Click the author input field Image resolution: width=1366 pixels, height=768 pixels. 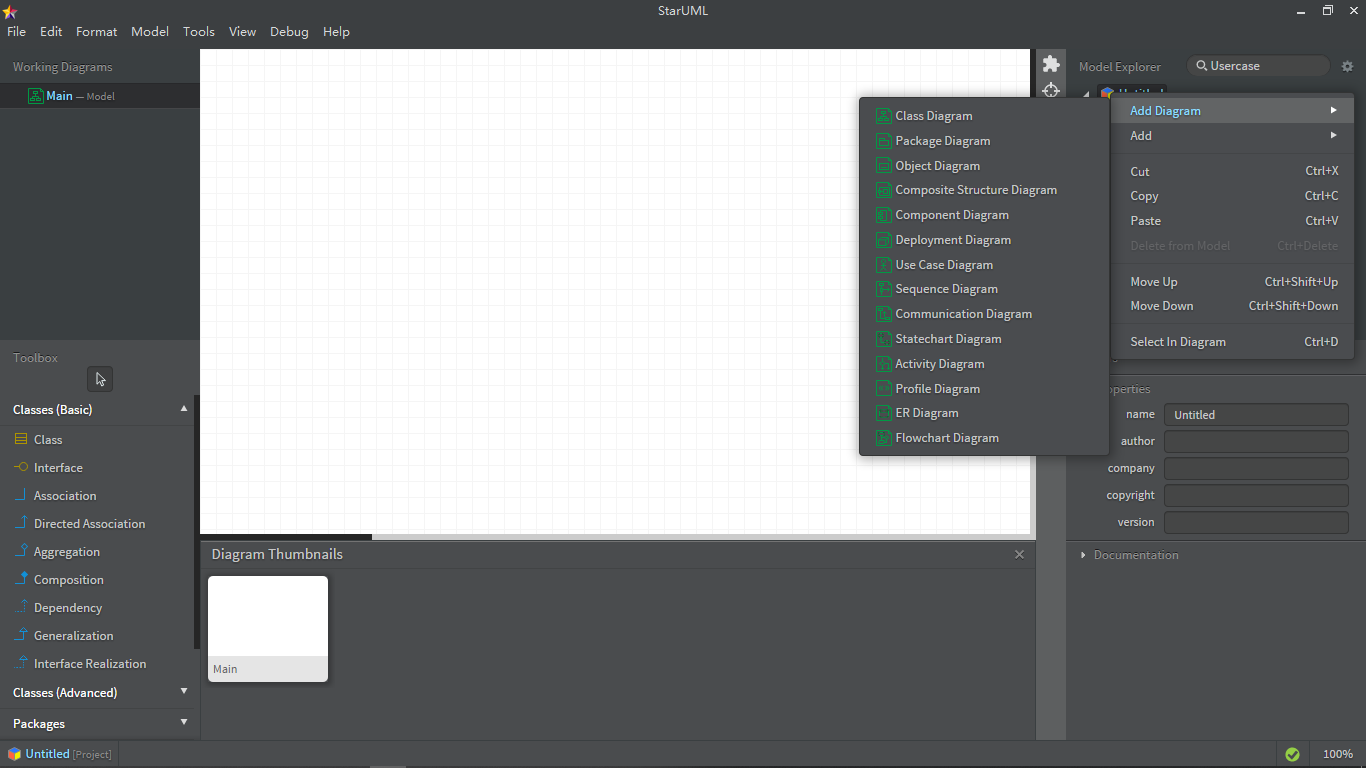(1256, 441)
